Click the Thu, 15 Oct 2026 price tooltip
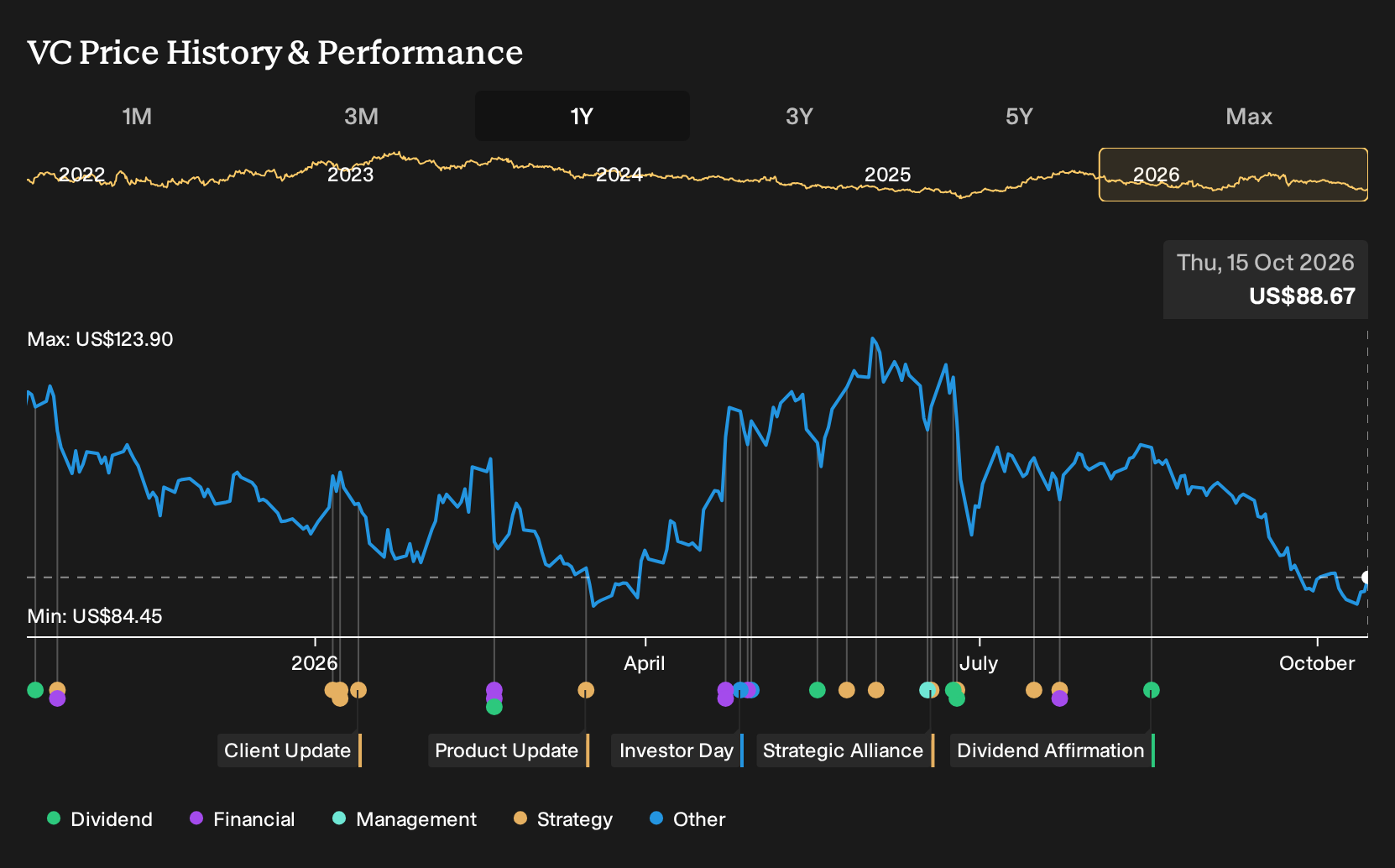This screenshot has height=868, width=1395. coord(1266,280)
